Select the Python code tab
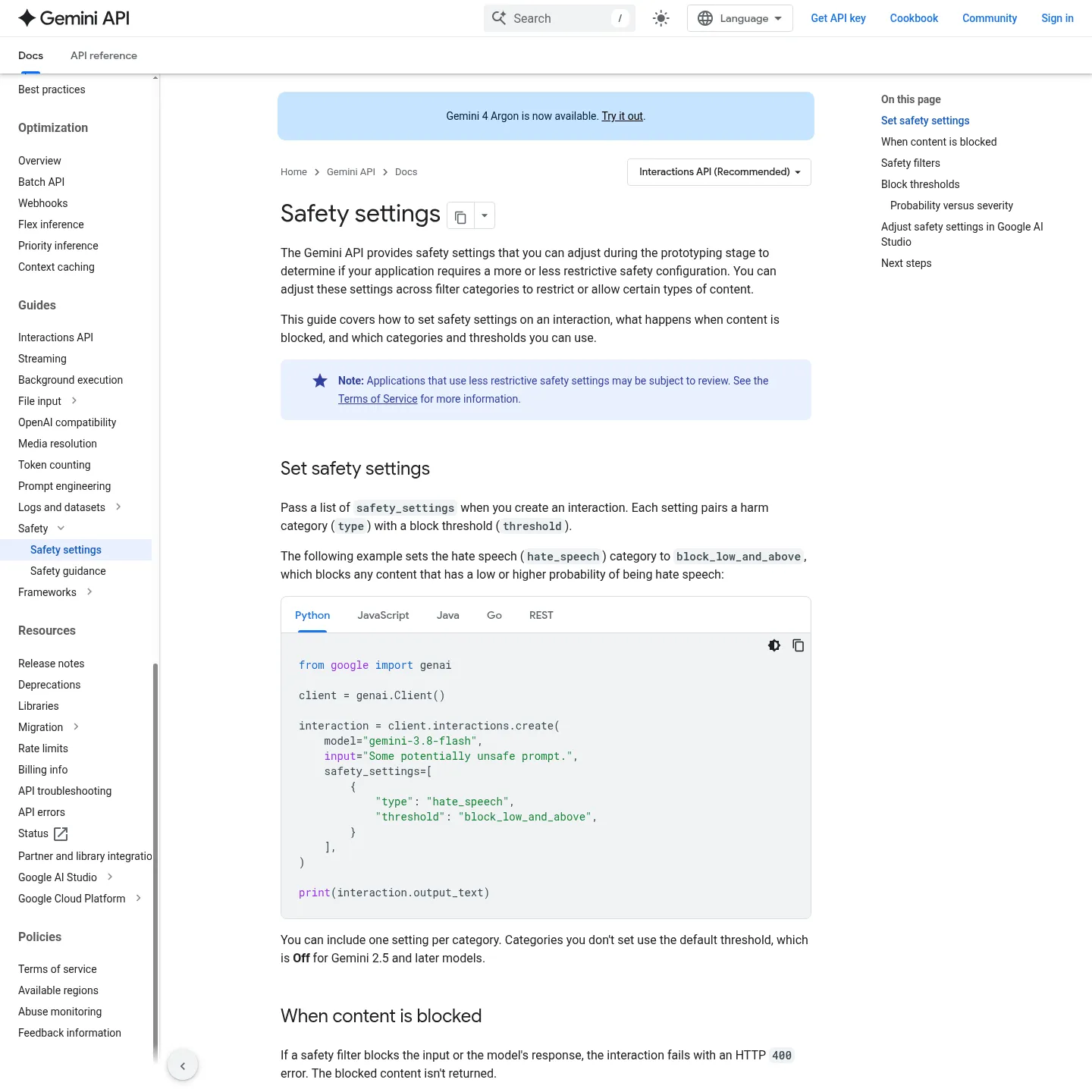The height and width of the screenshot is (1092, 1092). click(312, 615)
